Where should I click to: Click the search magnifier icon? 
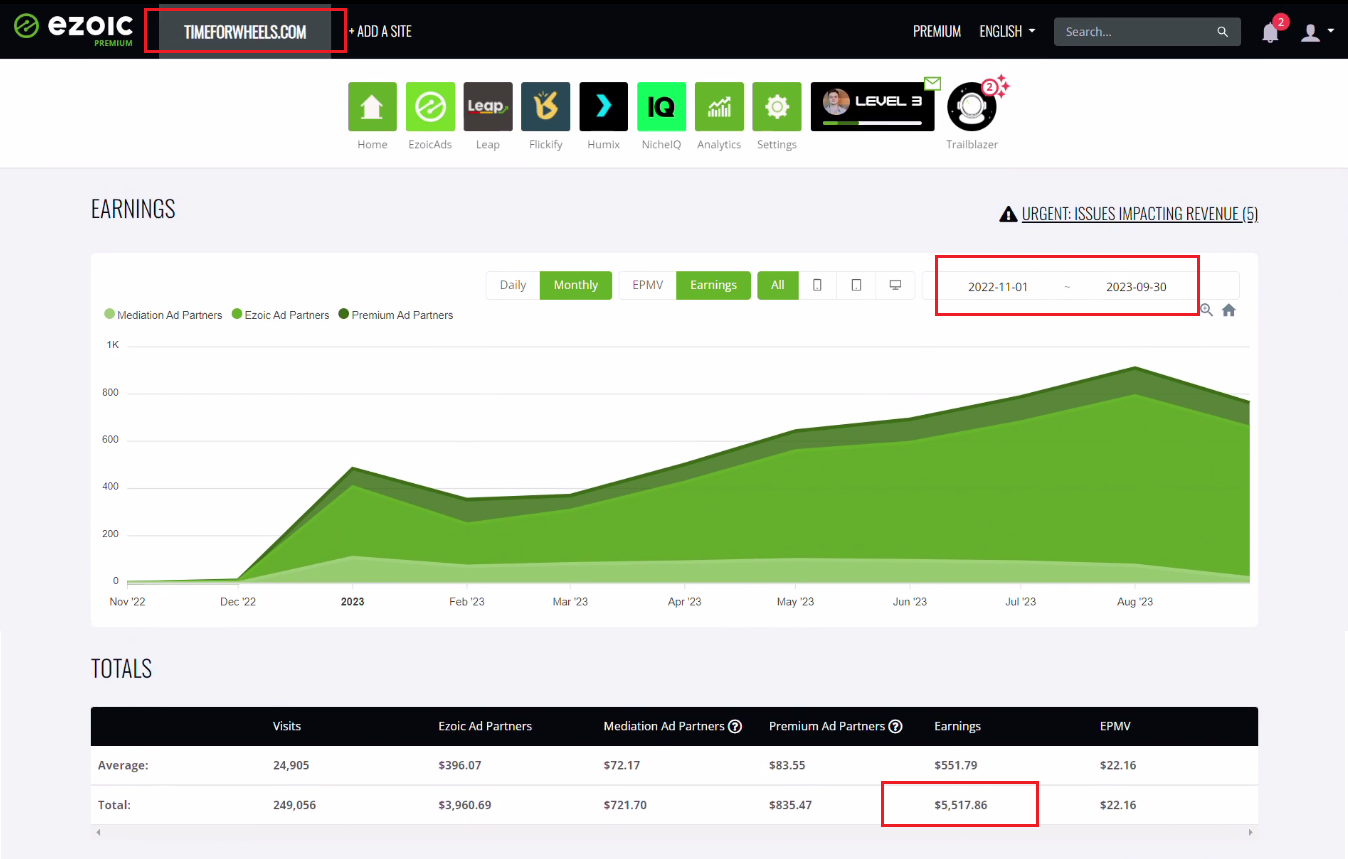[x=1223, y=32]
